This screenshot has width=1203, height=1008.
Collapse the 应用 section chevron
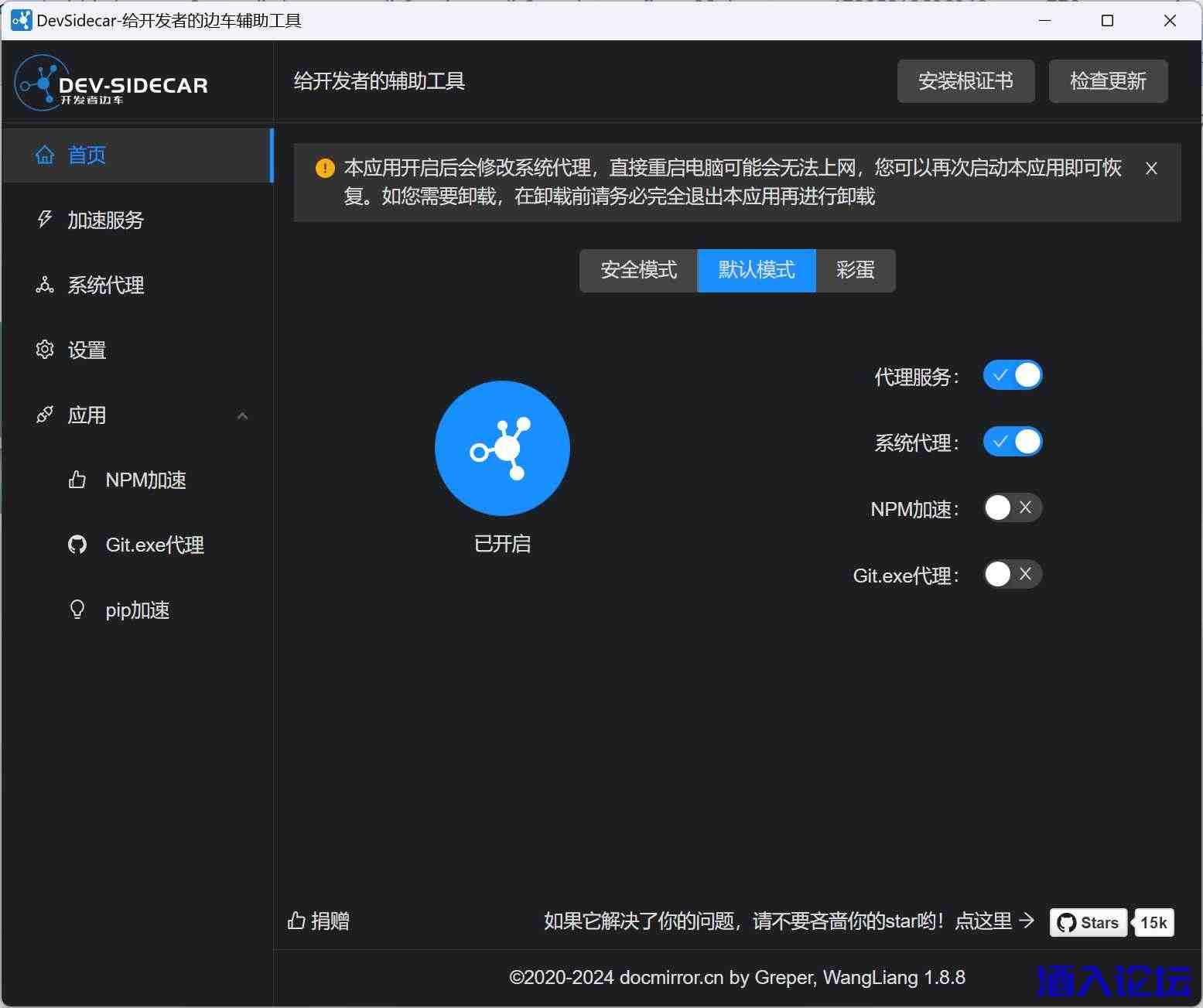point(242,415)
